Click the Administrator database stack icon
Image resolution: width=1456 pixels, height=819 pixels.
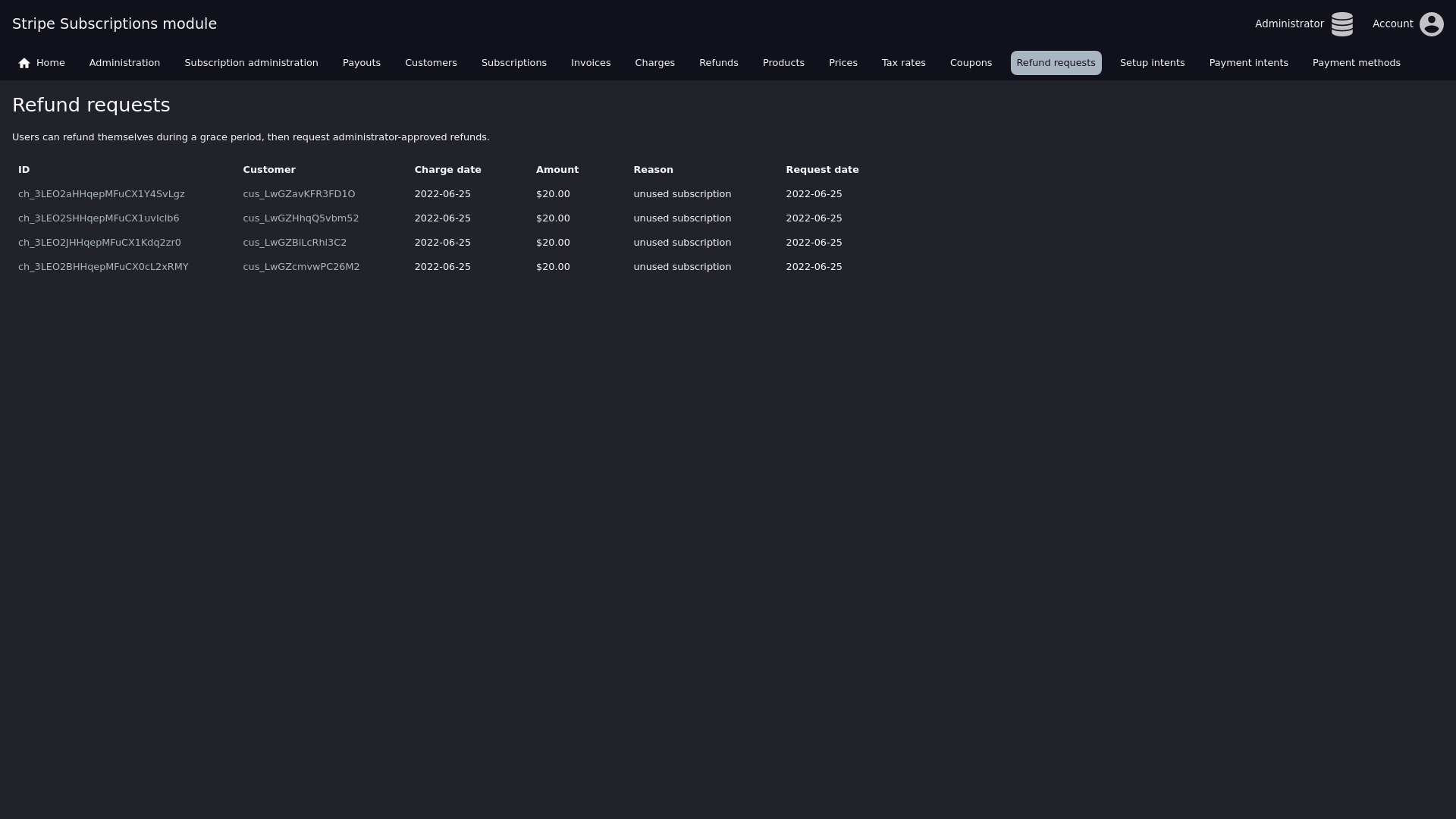click(1341, 24)
